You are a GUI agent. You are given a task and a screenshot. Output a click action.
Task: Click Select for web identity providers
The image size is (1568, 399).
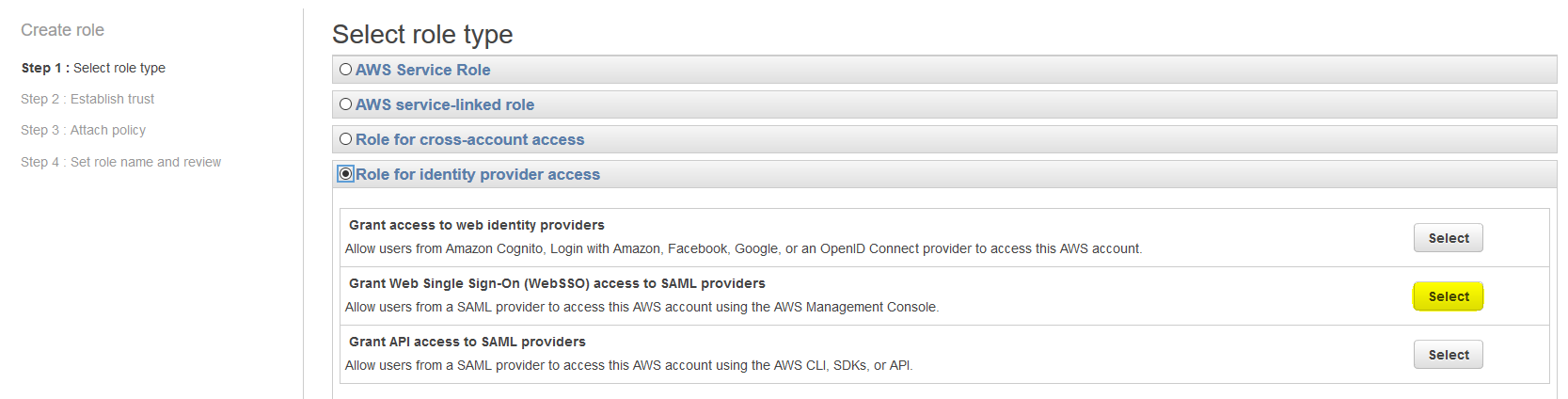tap(1448, 238)
